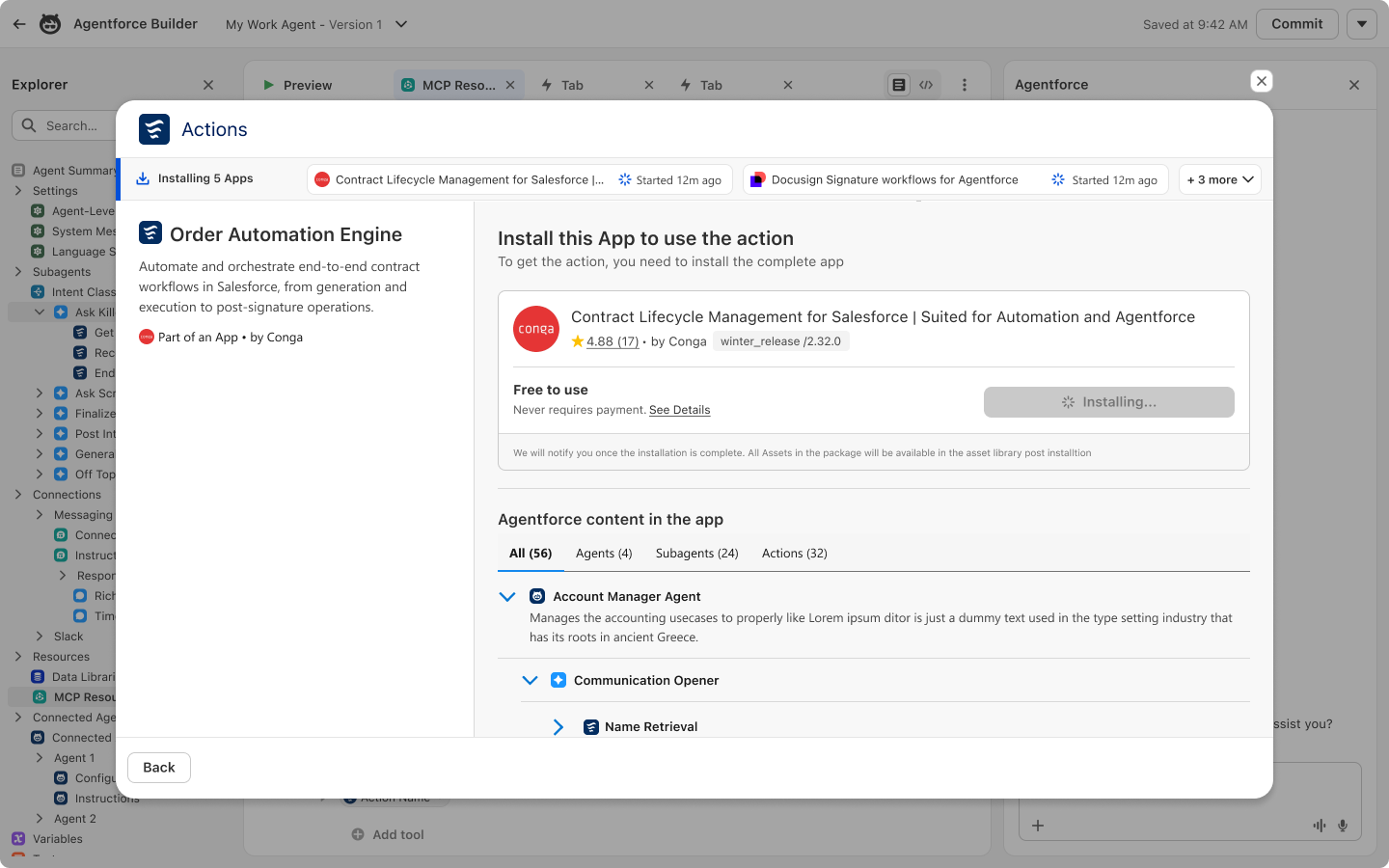Open Agent Summary in Explorer
1389x868 pixels.
[x=73, y=171]
